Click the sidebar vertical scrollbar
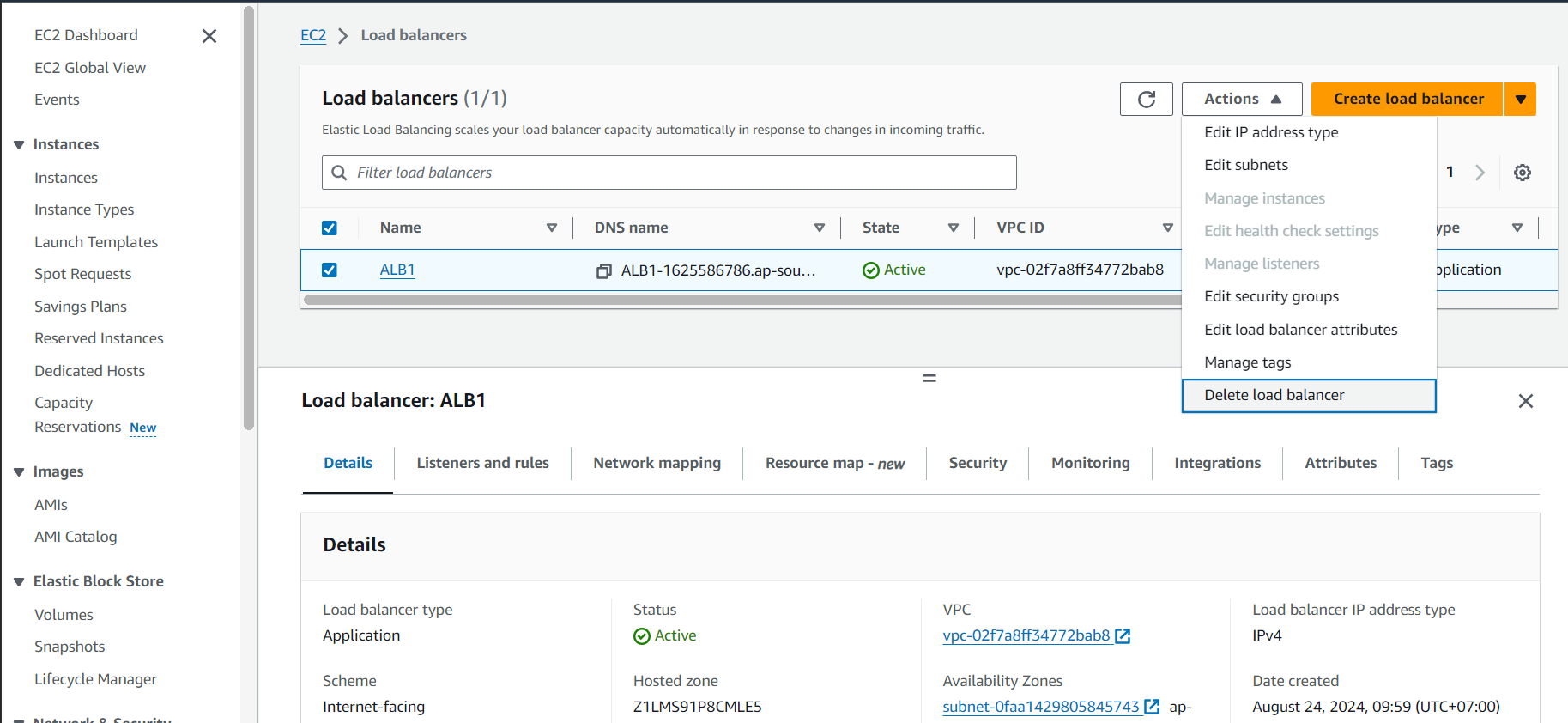1568x723 pixels. (249, 218)
